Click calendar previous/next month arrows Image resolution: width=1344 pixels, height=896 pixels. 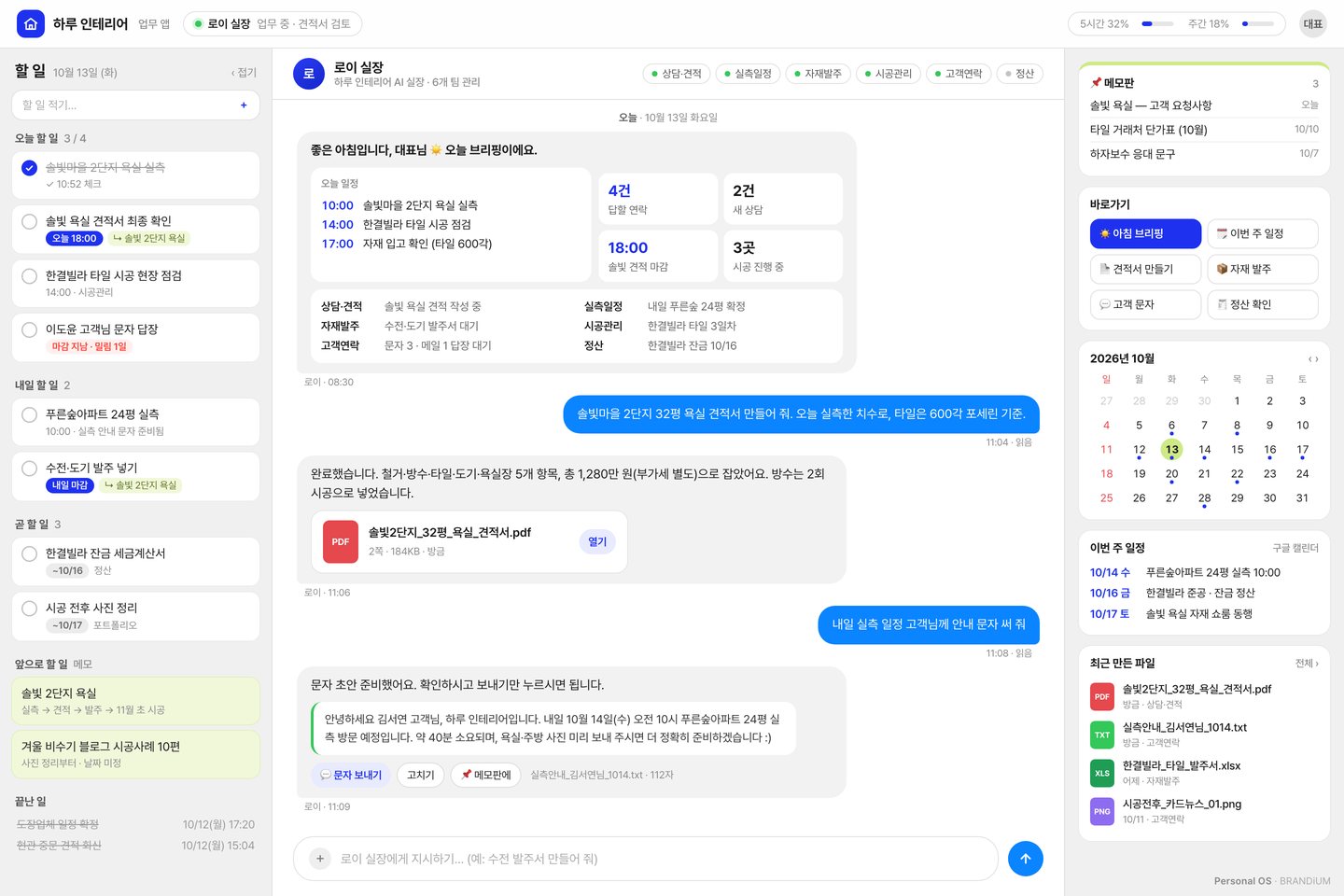[1312, 359]
